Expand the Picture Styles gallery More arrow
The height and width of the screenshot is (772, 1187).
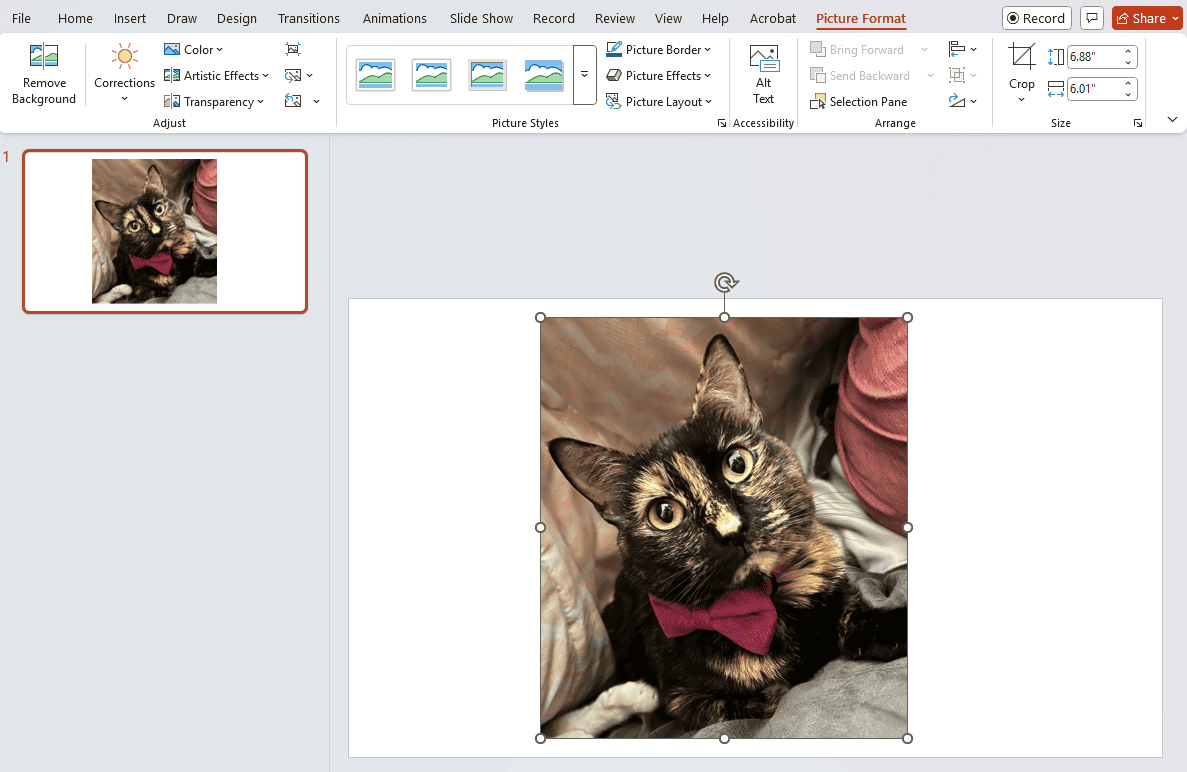(584, 75)
